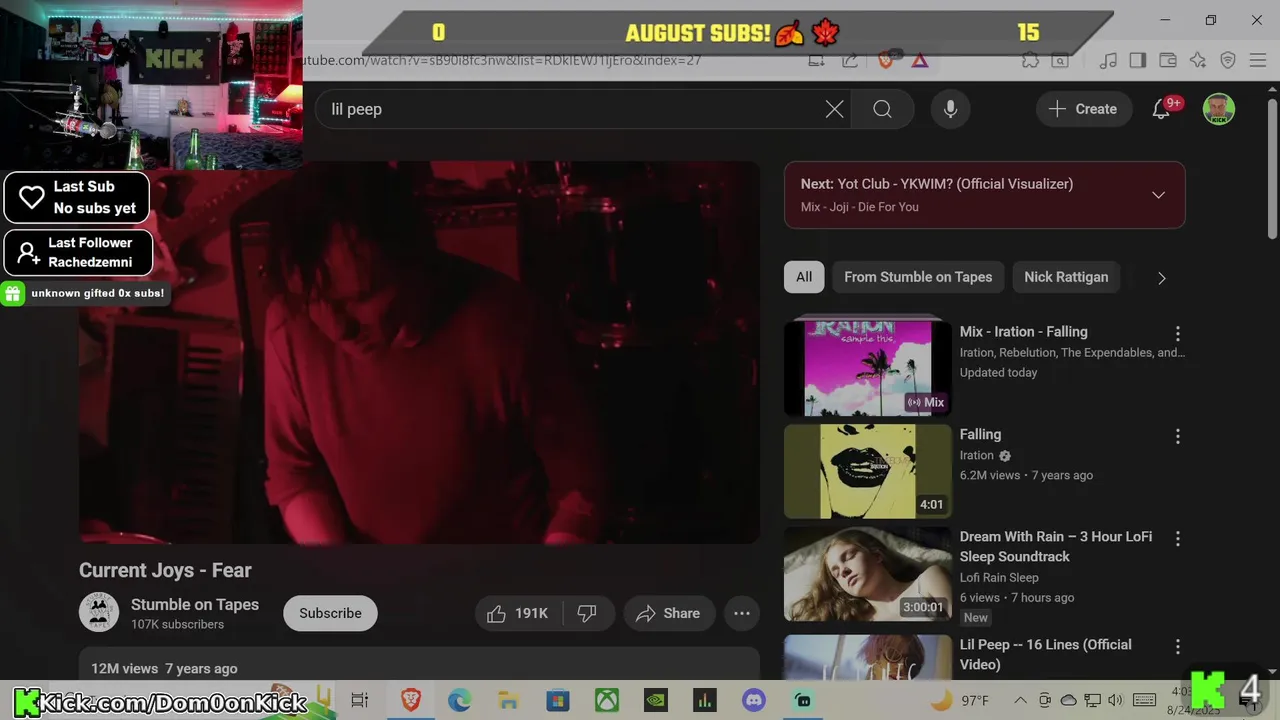Open Brave Leo AI sparkle icon
Image resolution: width=1280 pixels, height=720 pixels.
click(x=1198, y=60)
